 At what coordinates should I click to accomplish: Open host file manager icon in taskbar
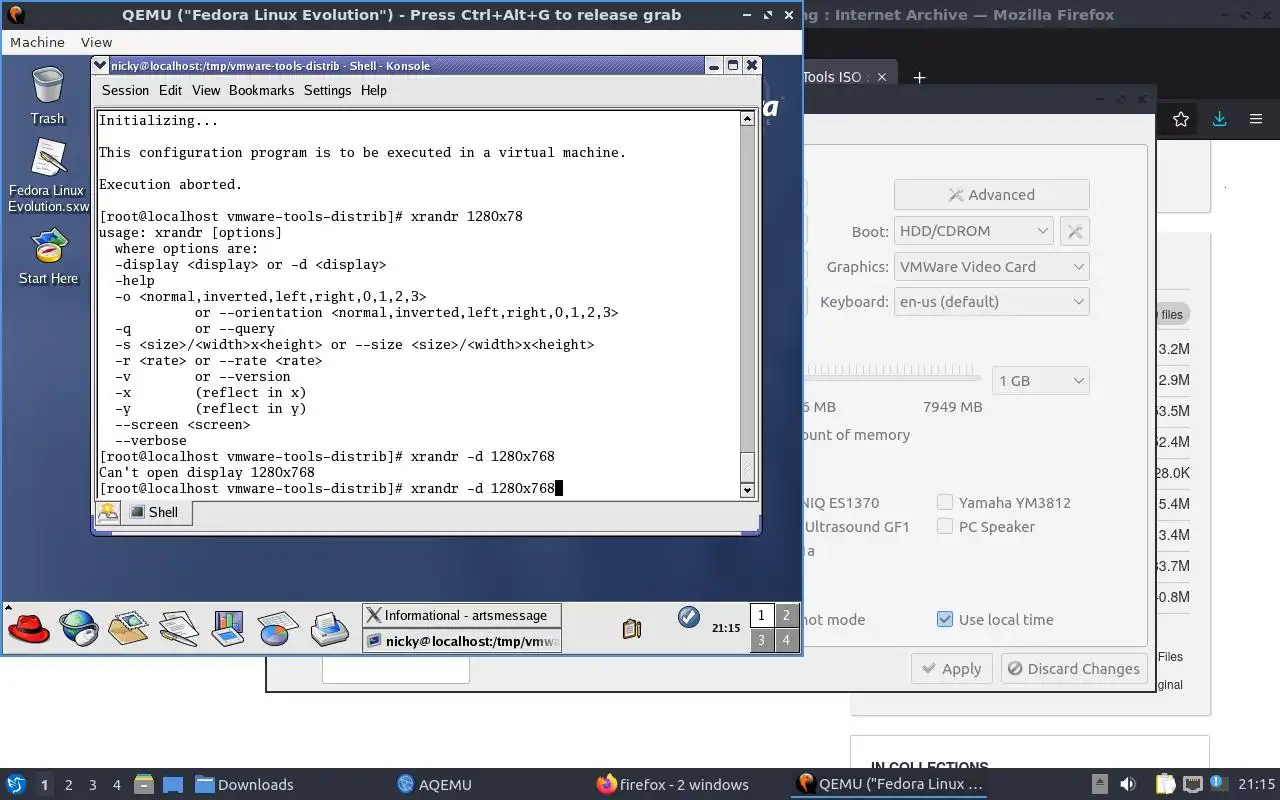tap(143, 784)
